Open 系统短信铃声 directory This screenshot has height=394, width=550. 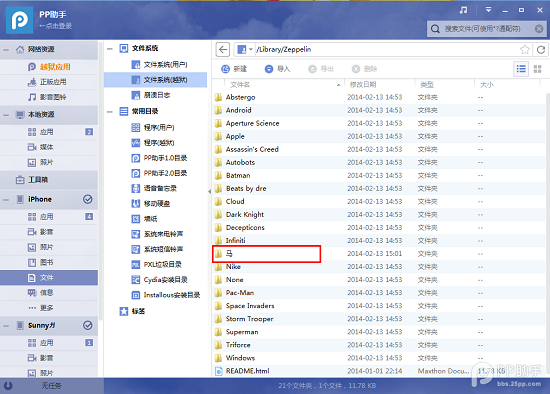pos(157,249)
